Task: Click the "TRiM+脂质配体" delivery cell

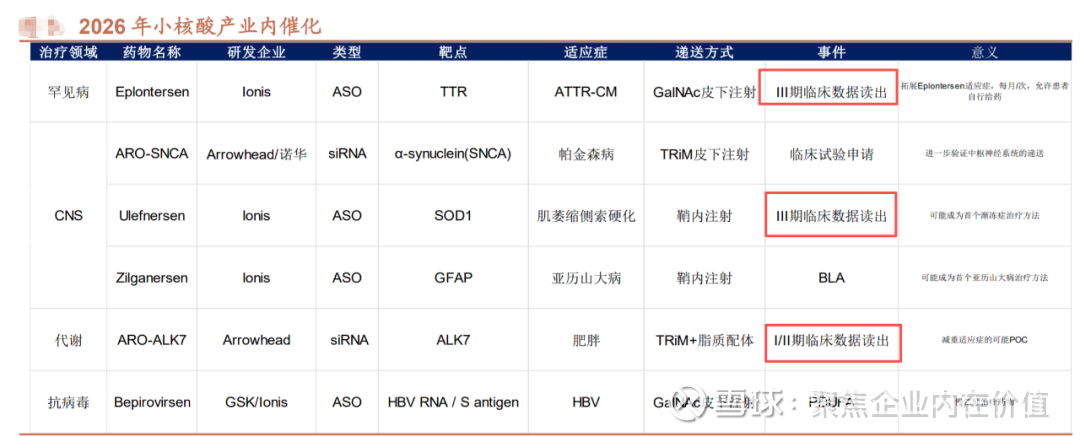Action: 704,340
